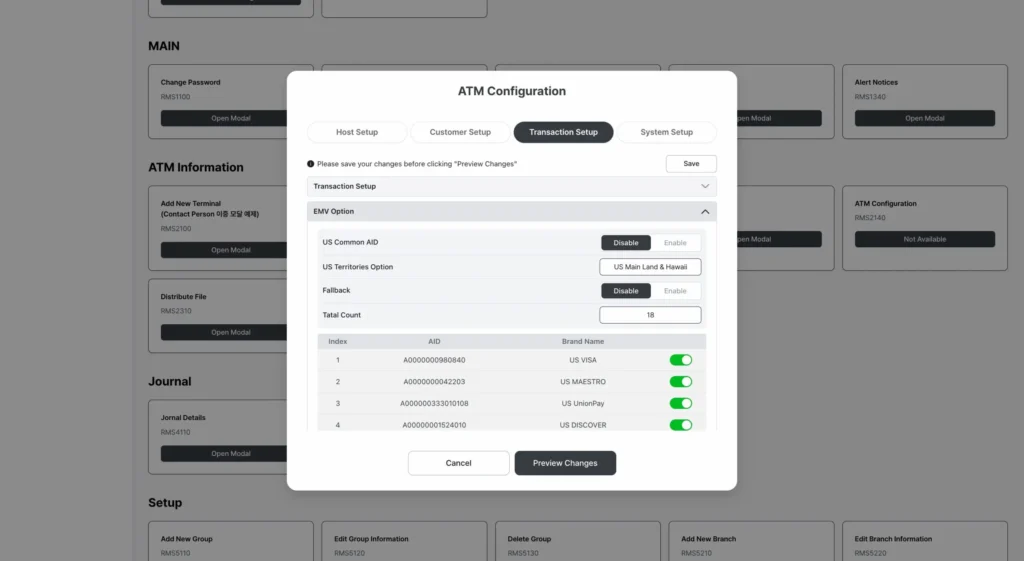
Task: Toggle the US UnionPay switch
Action: pyautogui.click(x=680, y=404)
